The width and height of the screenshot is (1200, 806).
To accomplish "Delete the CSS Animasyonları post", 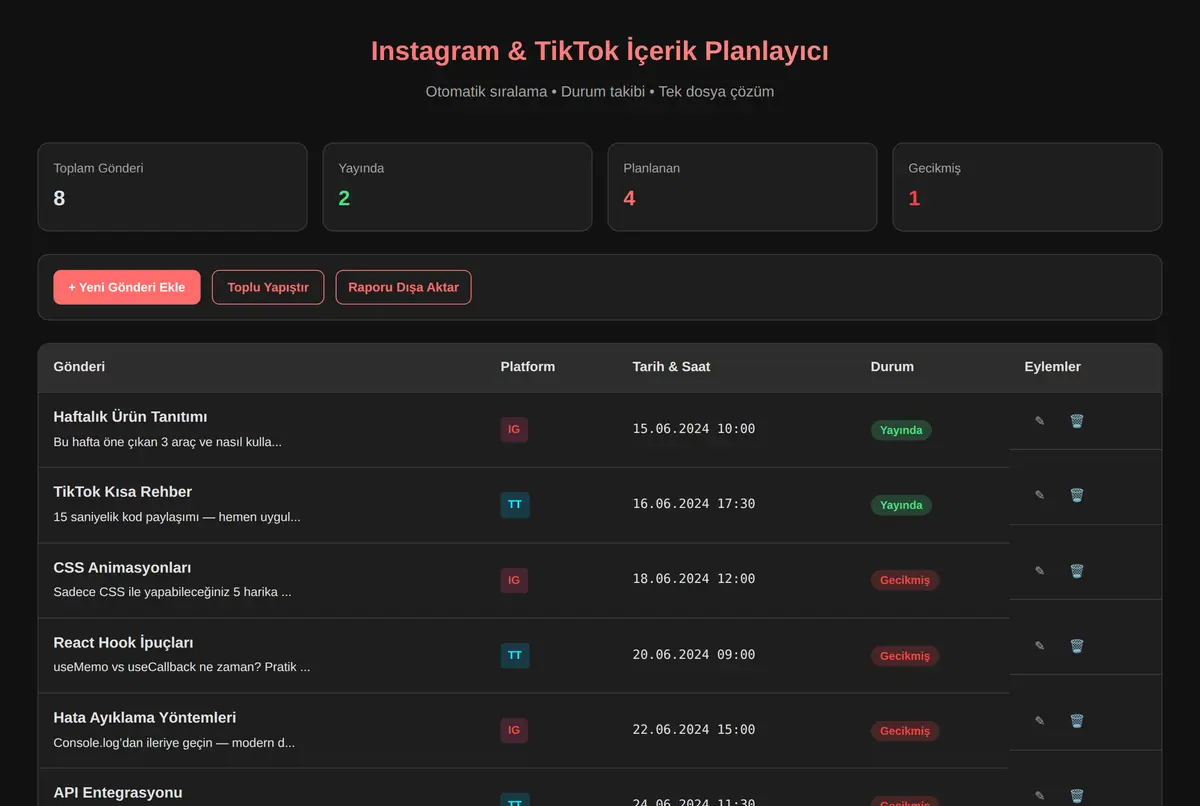I will 1076,571.
